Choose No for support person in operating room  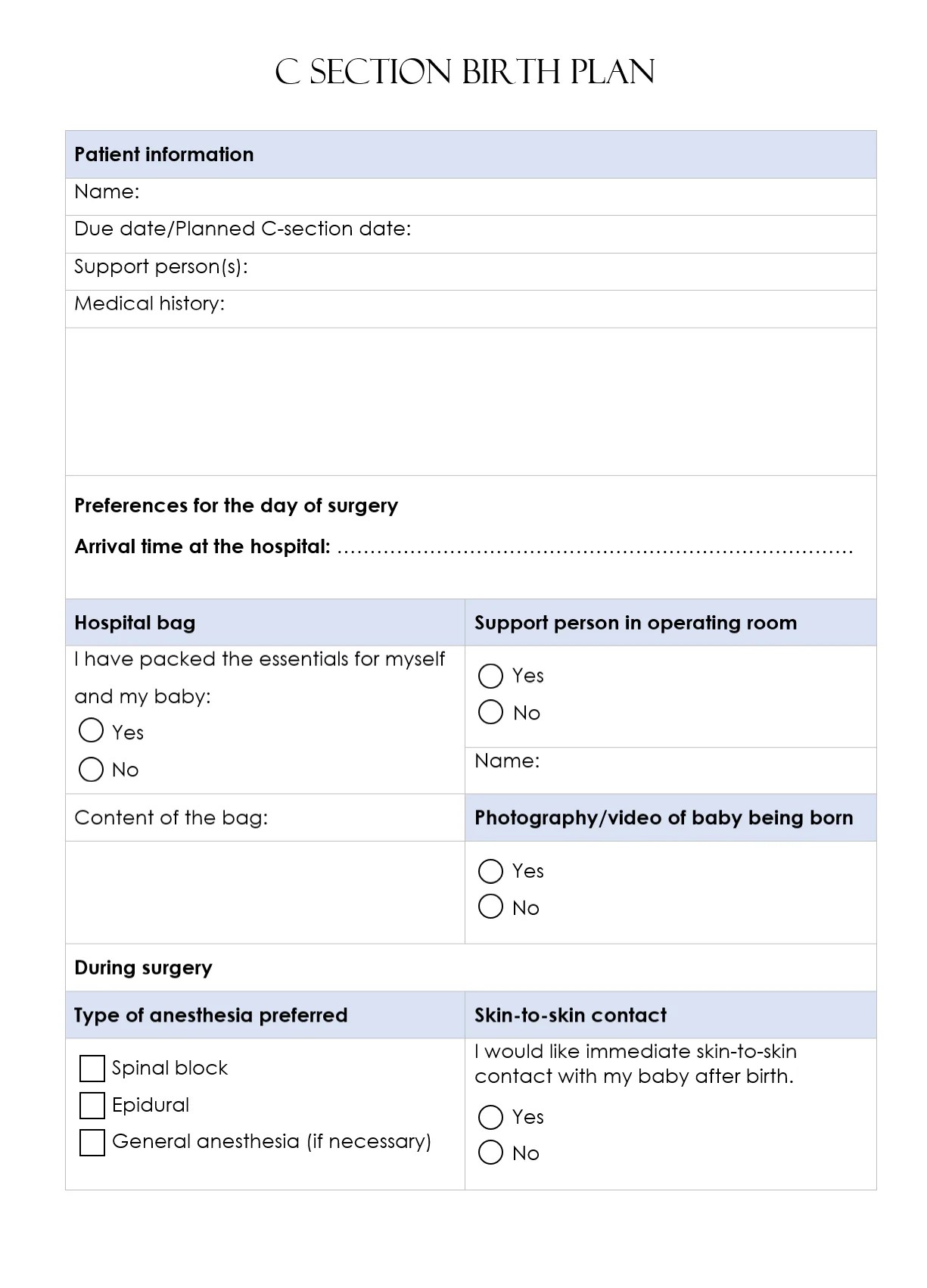490,711
